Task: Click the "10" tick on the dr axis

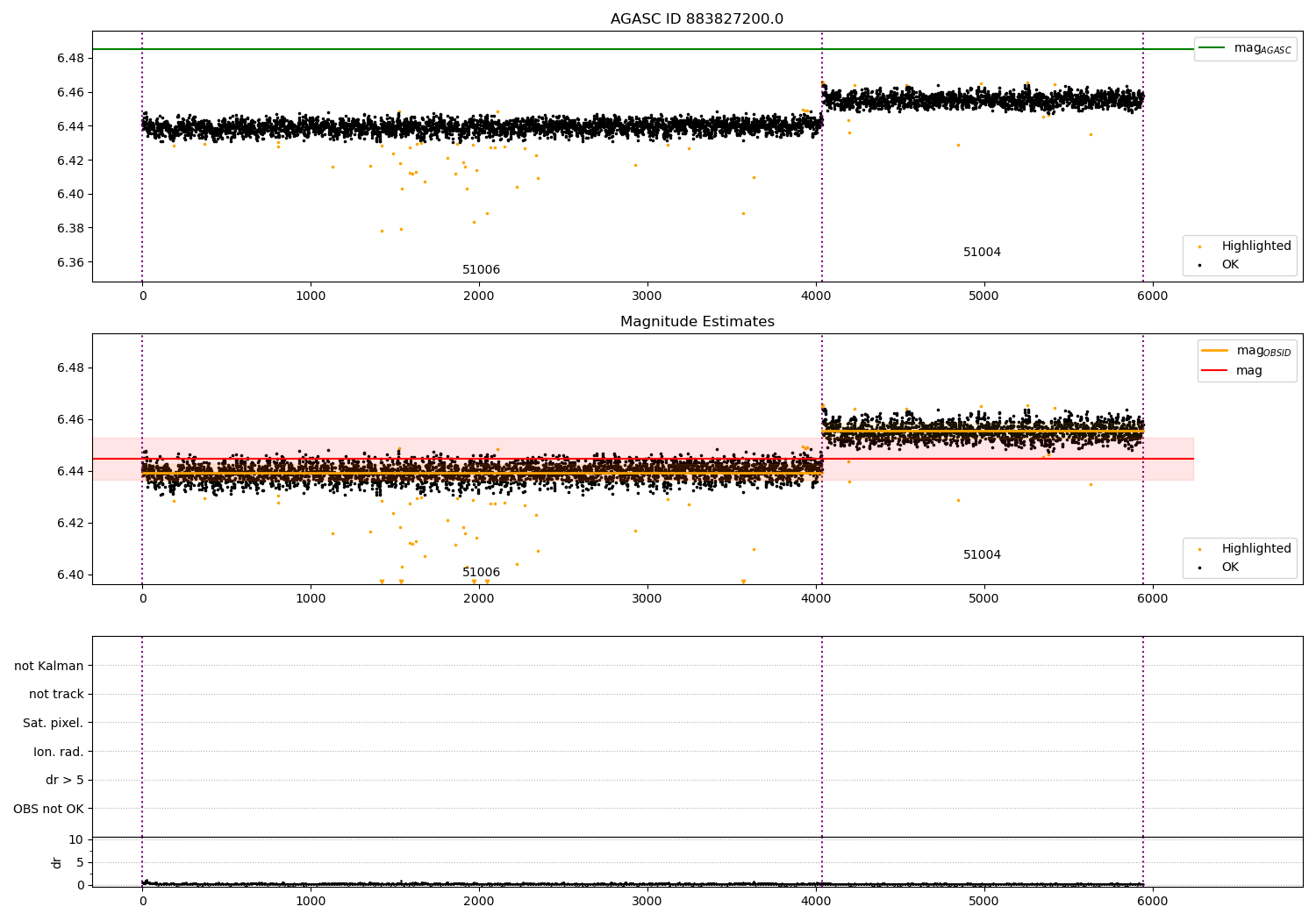Action: click(75, 840)
